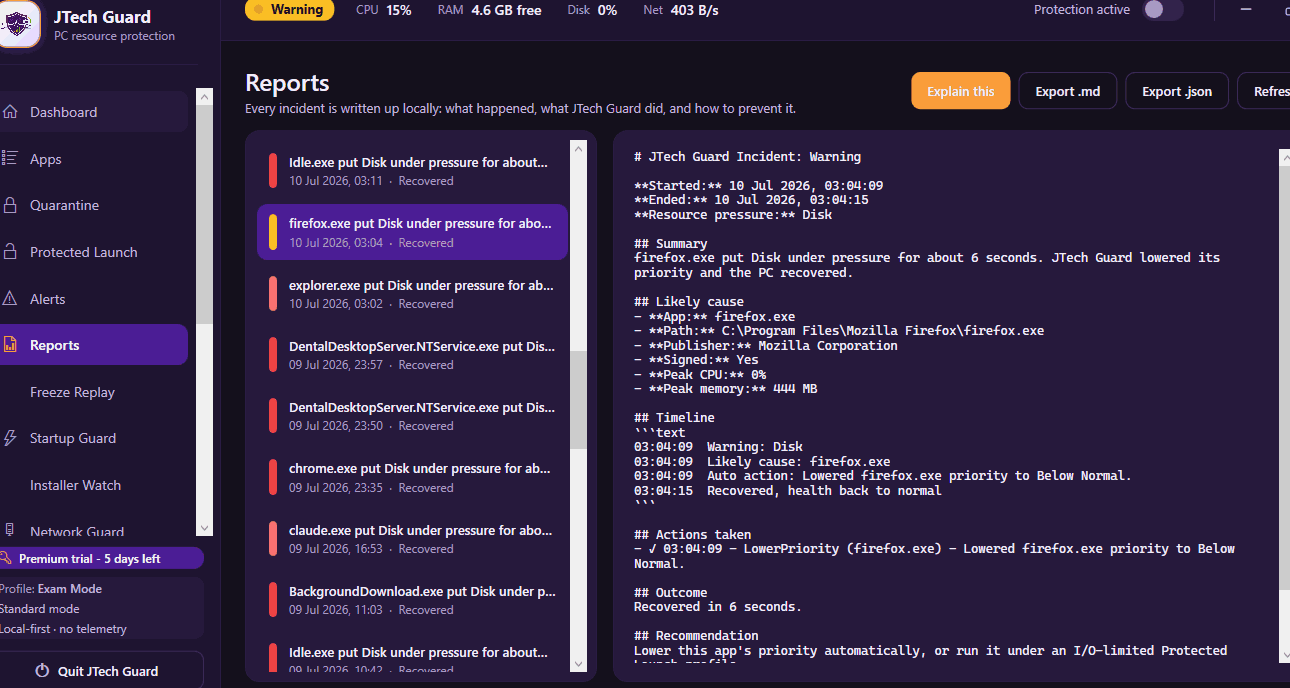
Task: Click the report list scroll up arrow
Action: pos(578,148)
